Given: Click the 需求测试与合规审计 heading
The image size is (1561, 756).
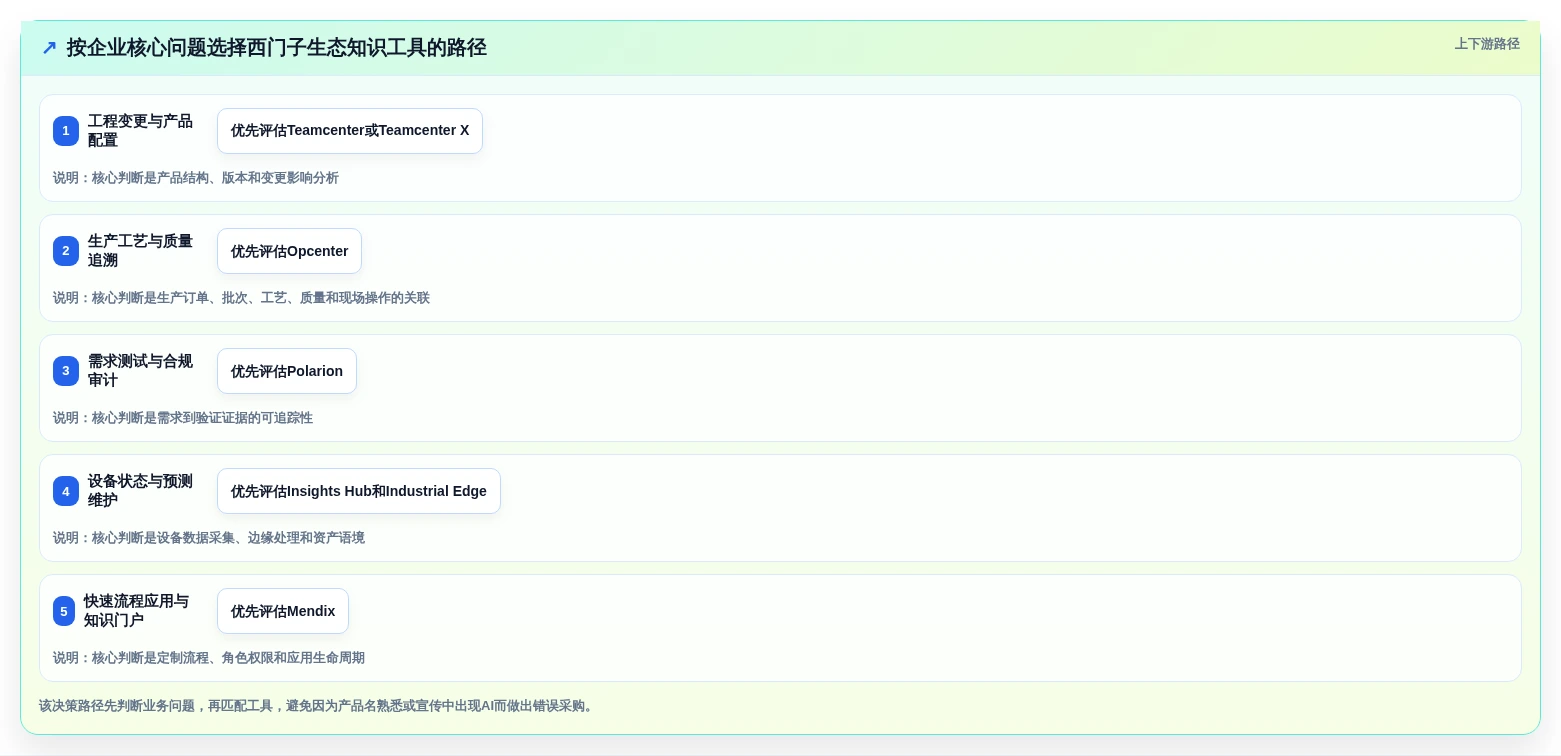Looking at the screenshot, I should (141, 371).
